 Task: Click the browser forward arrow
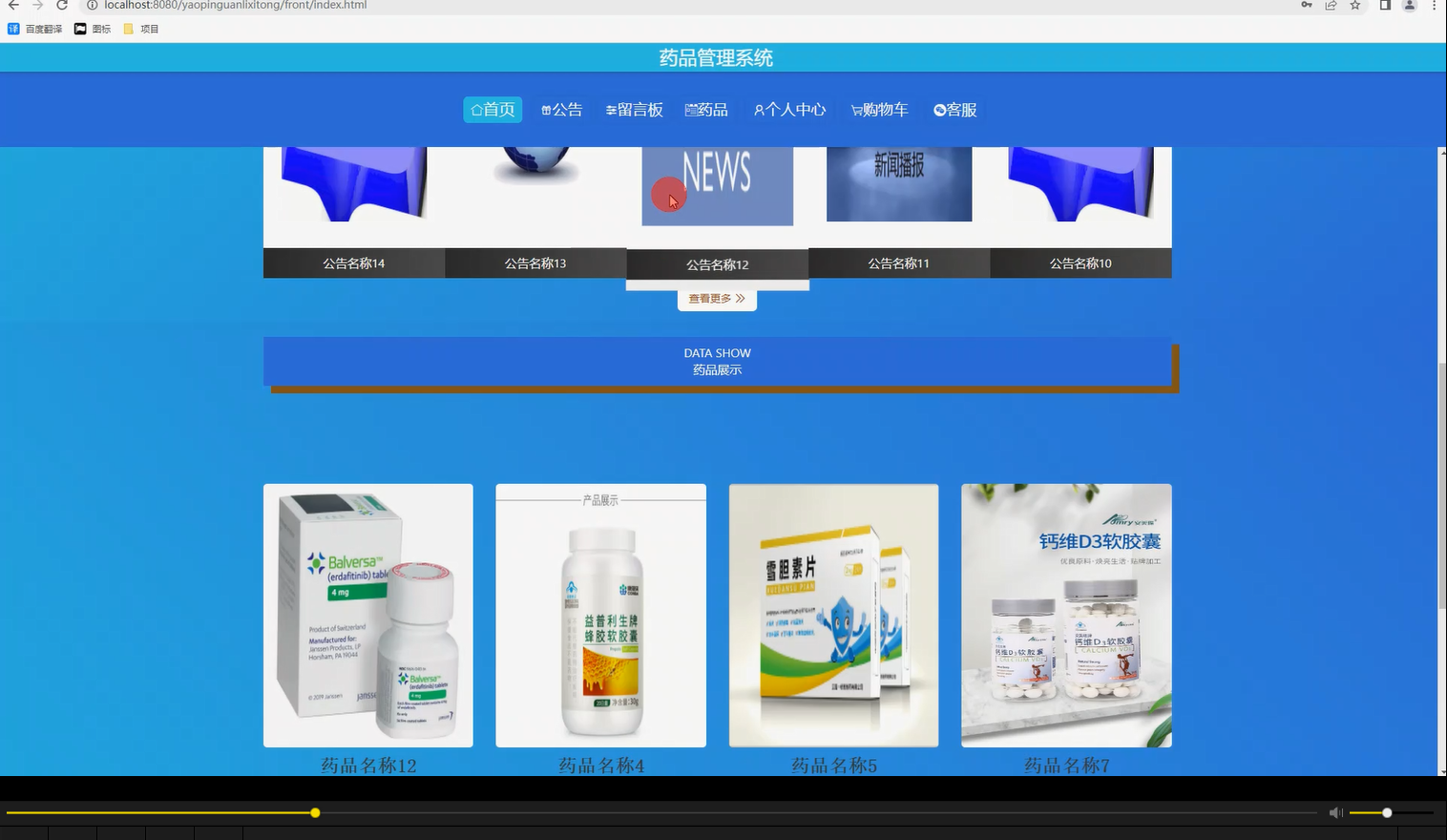point(38,5)
